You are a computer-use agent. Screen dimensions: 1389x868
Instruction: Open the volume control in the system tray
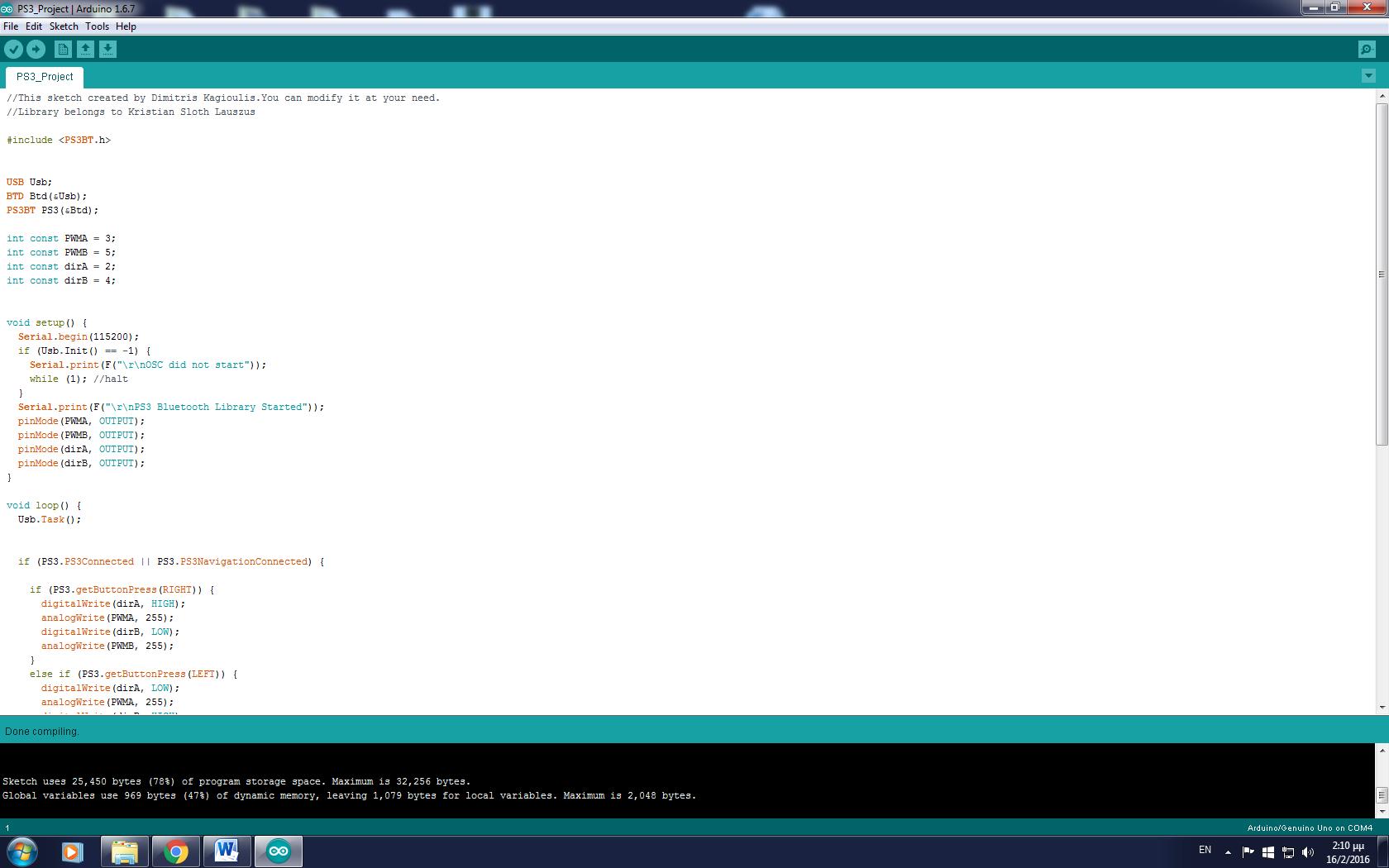[1308, 851]
